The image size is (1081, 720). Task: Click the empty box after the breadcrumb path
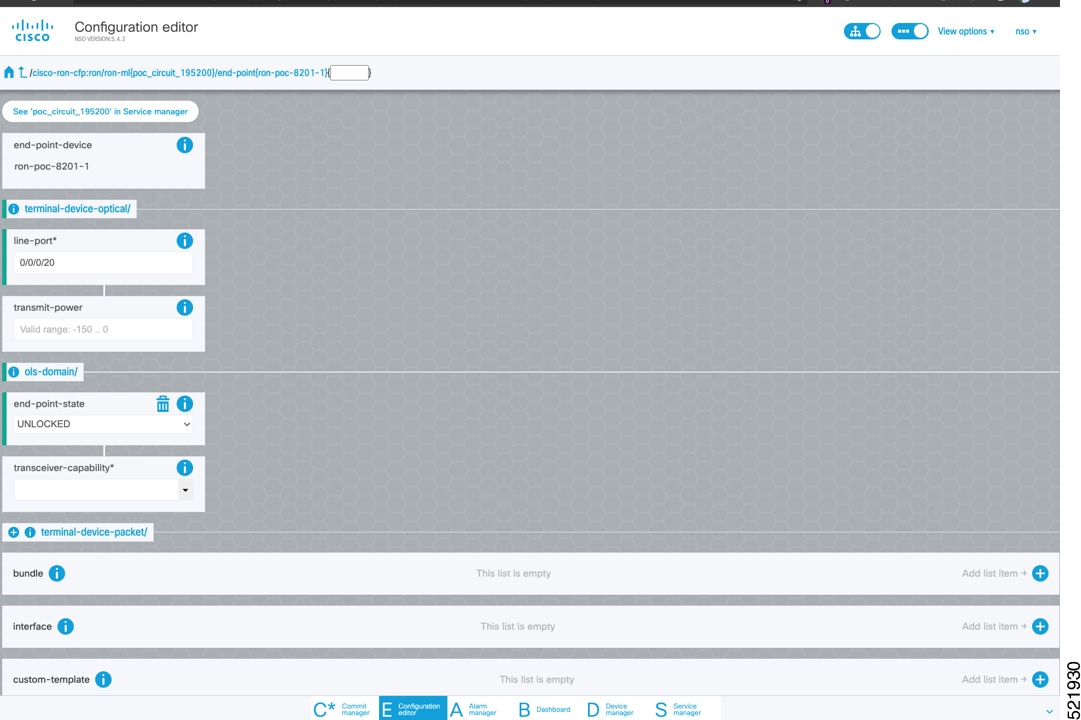350,72
